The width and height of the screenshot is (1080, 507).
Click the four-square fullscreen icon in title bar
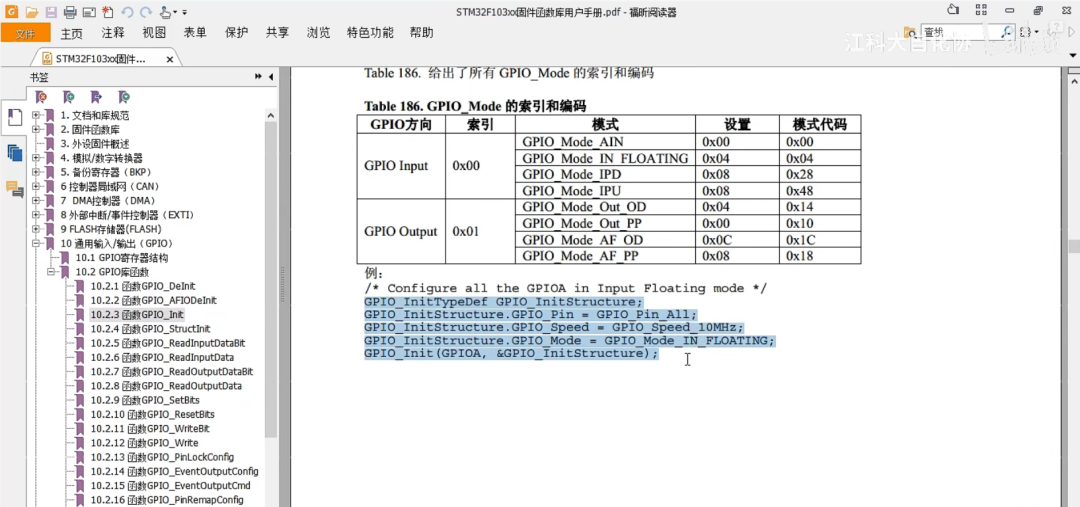pyautogui.click(x=981, y=10)
